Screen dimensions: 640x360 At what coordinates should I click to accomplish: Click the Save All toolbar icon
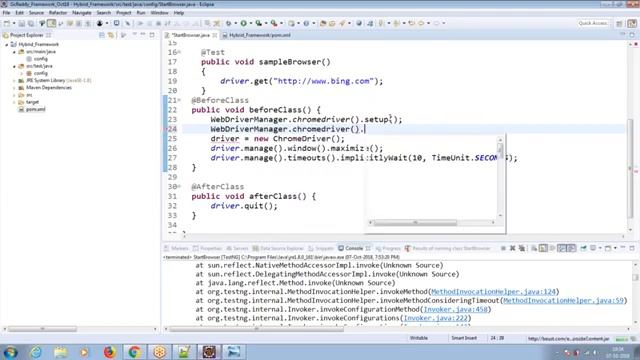pos(31,23)
